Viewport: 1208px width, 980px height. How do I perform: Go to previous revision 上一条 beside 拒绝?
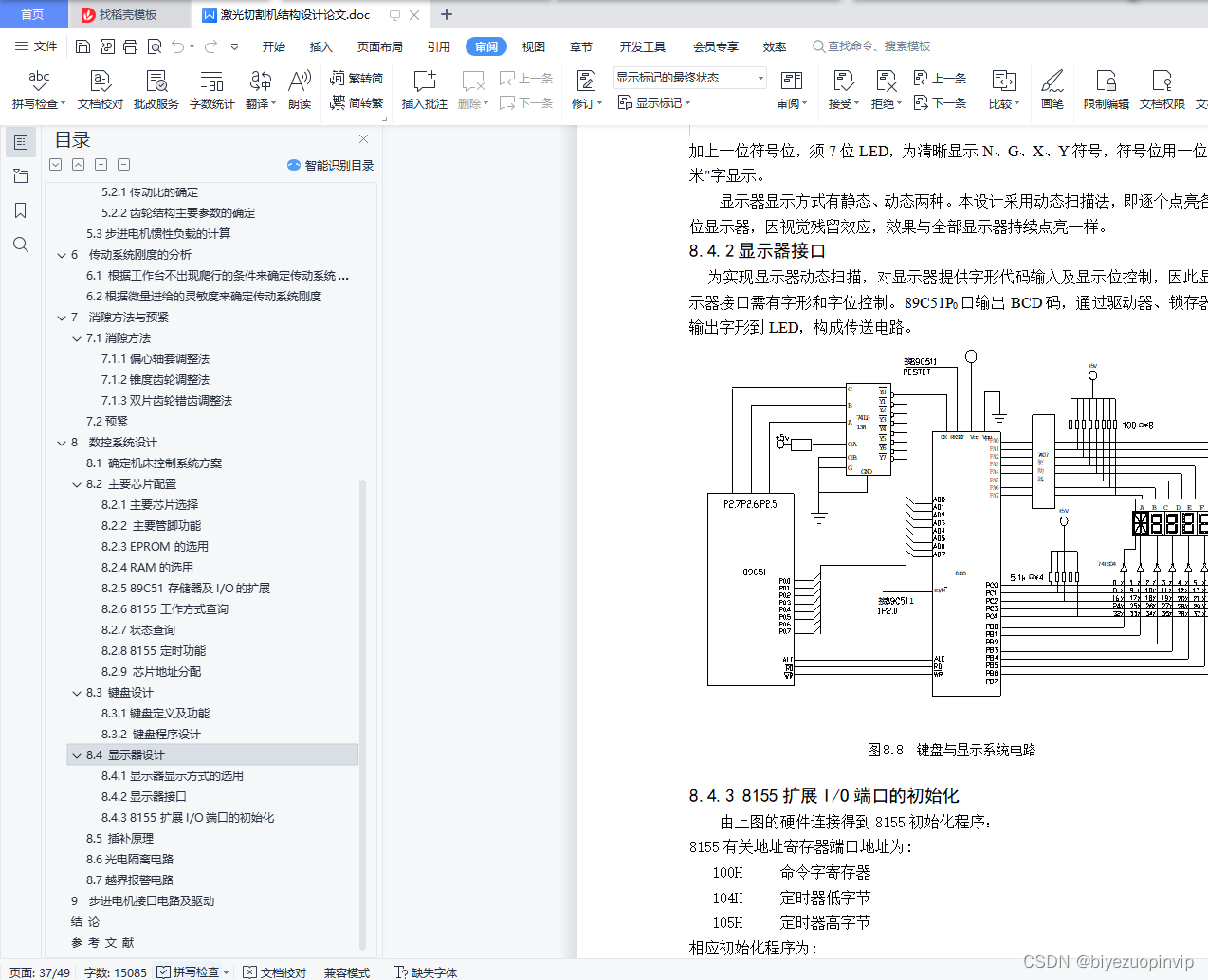click(x=940, y=79)
